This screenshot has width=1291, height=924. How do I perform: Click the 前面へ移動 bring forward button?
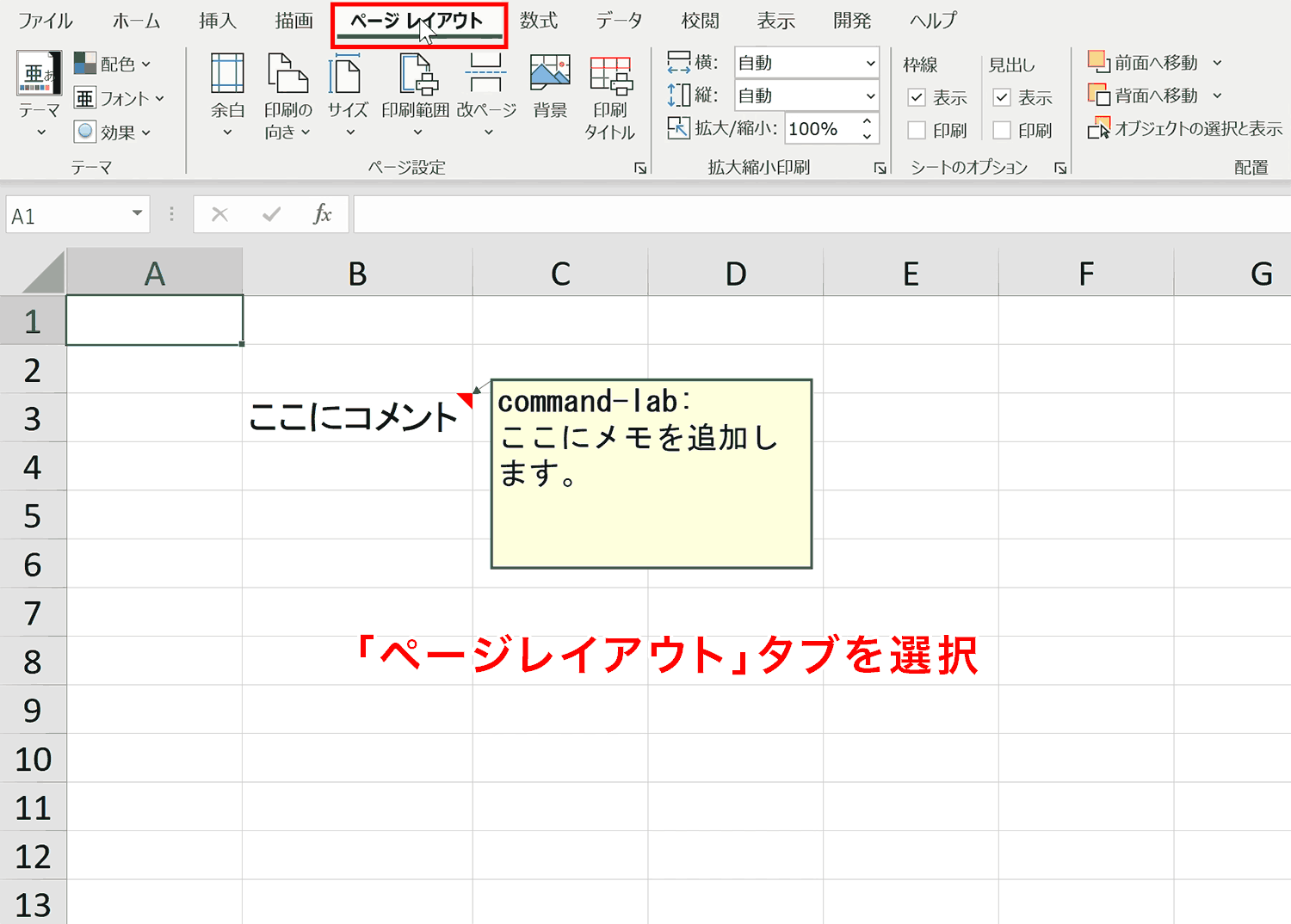pyautogui.click(x=1143, y=62)
